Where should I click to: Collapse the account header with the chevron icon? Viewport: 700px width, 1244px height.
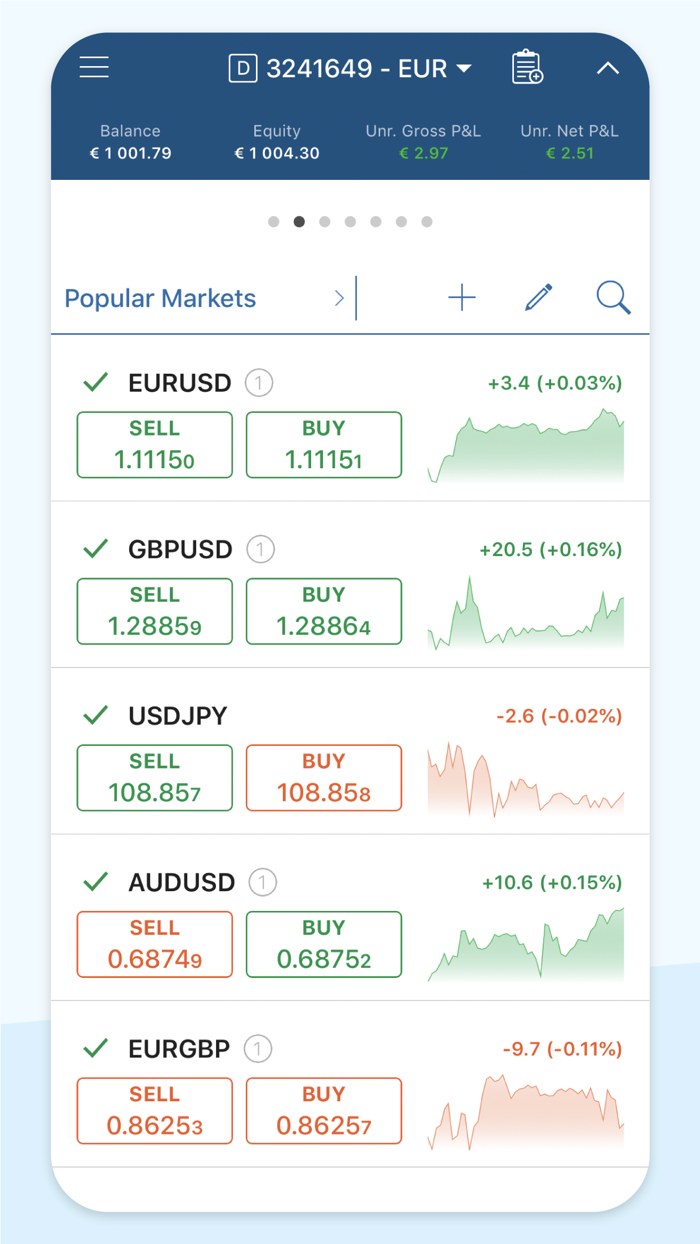(608, 68)
